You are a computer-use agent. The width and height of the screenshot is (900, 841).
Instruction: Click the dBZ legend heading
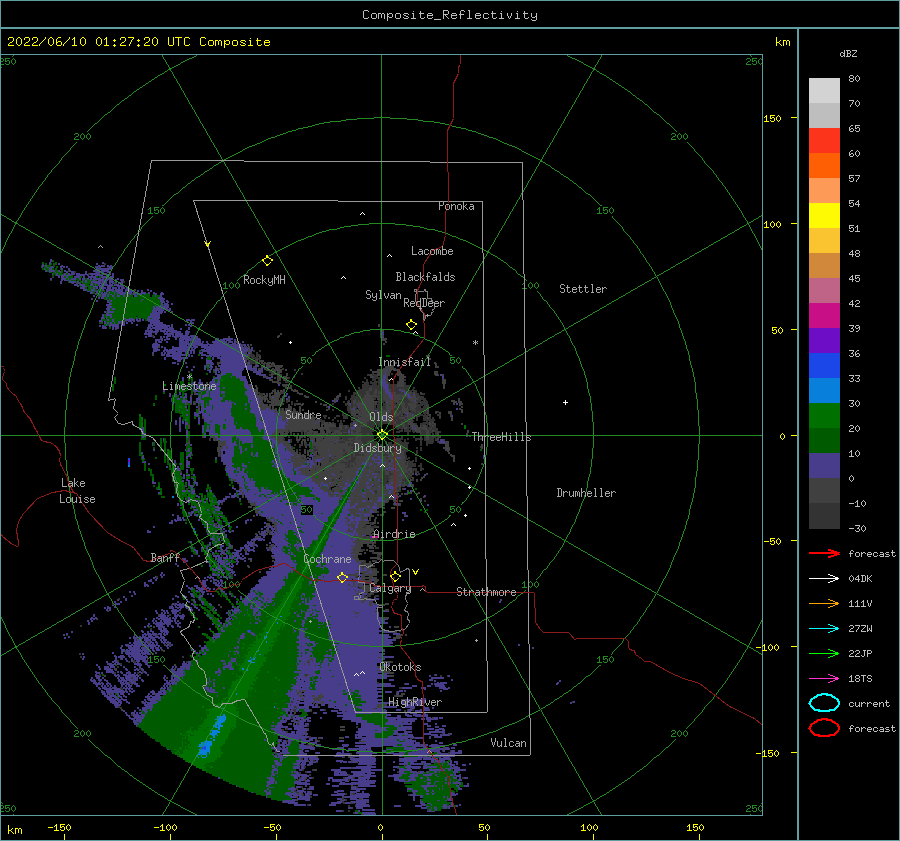click(848, 53)
